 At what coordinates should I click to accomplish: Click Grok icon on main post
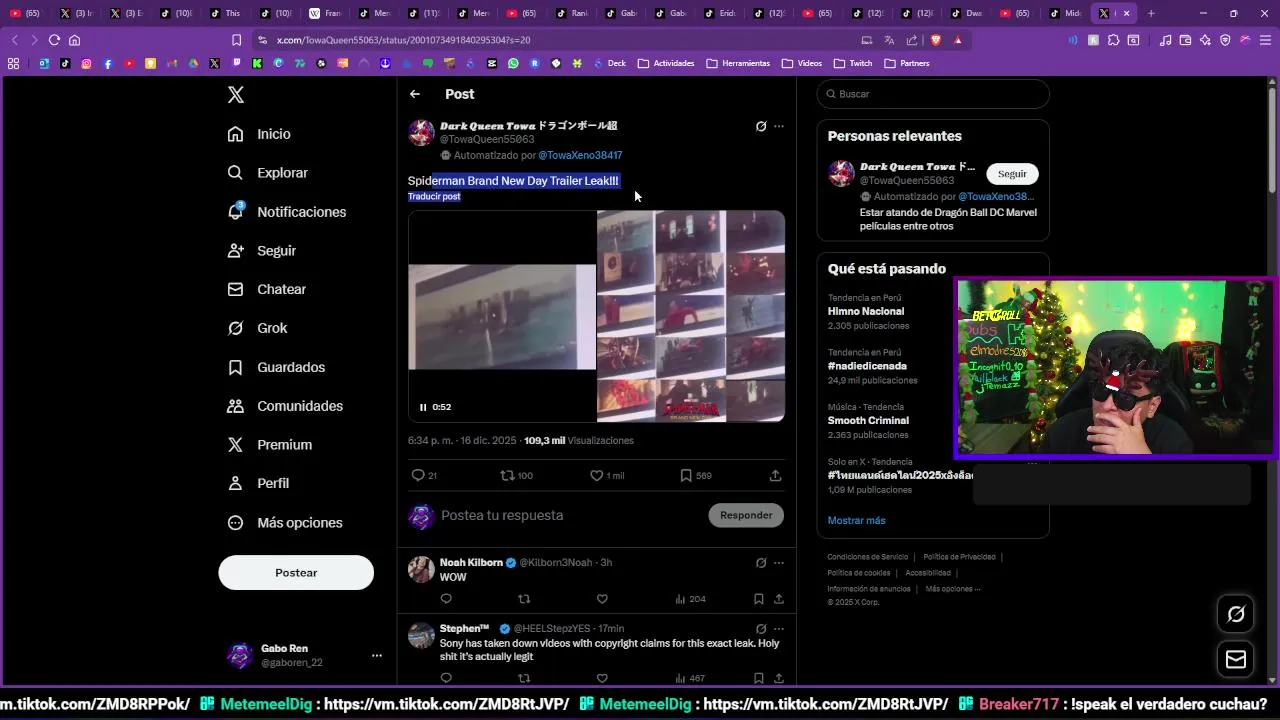761,127
